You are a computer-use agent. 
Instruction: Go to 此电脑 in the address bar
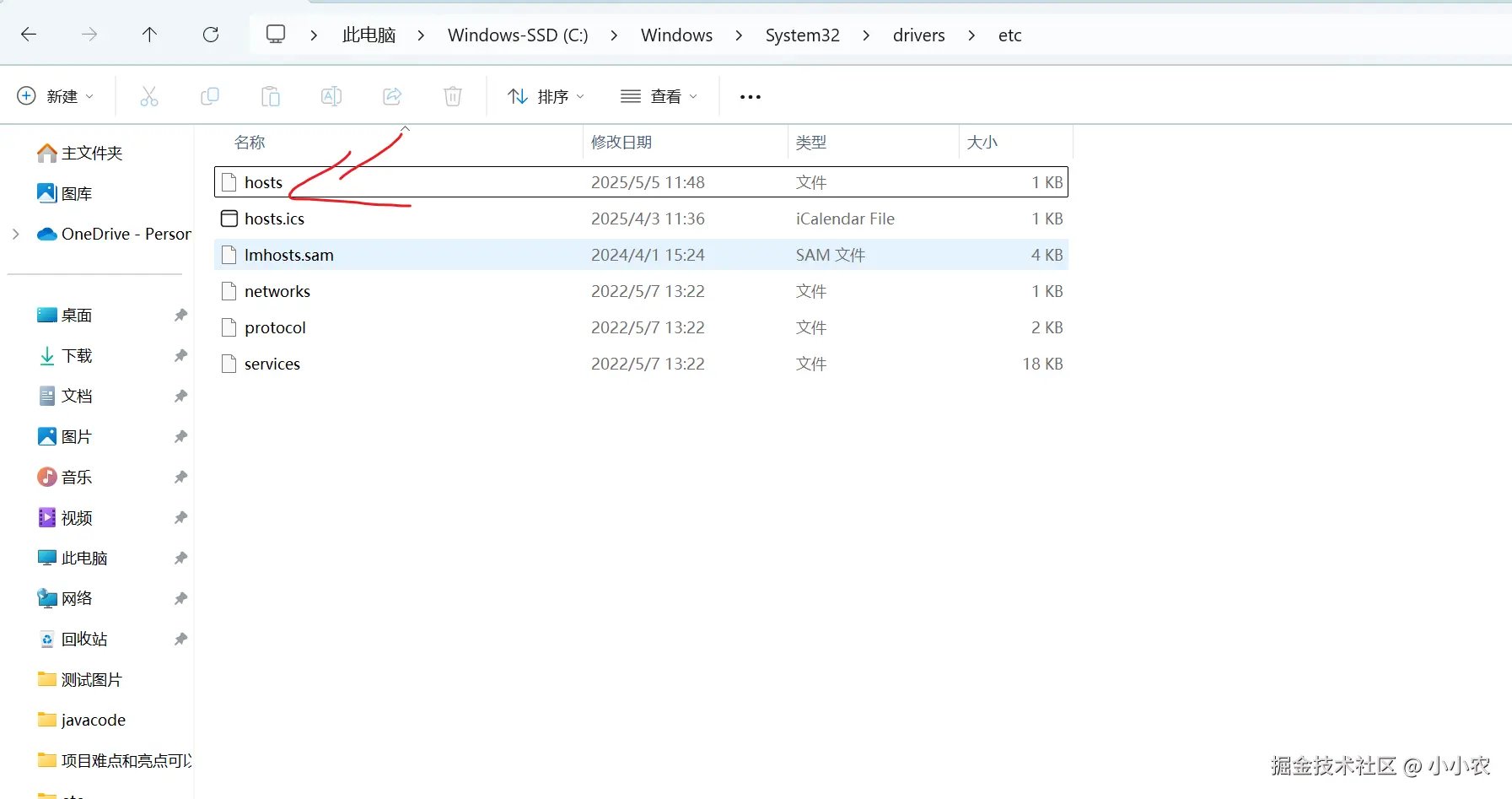point(369,35)
